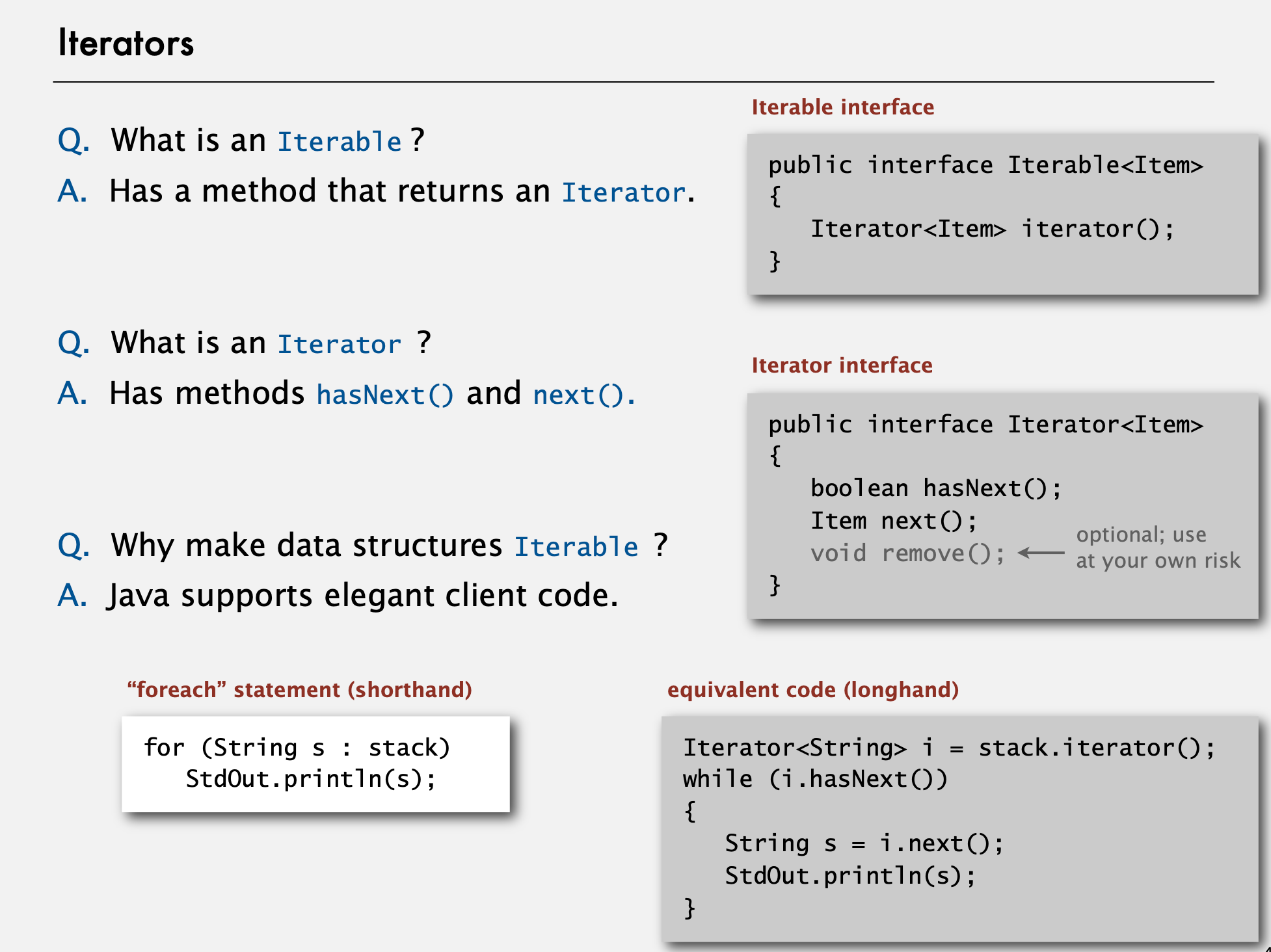
Task: Click the arrow pointing to void remove()
Action: pyautogui.click(x=1041, y=553)
